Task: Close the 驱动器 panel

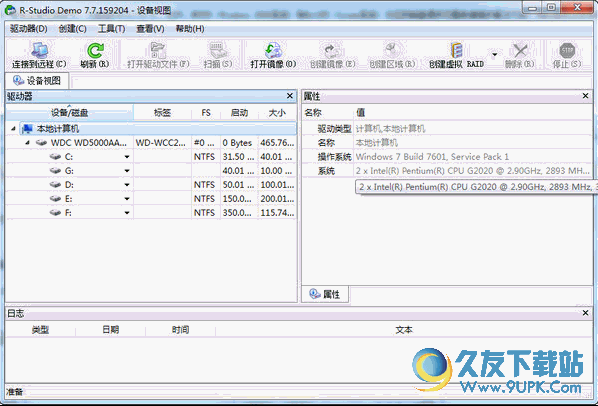Action: click(290, 96)
